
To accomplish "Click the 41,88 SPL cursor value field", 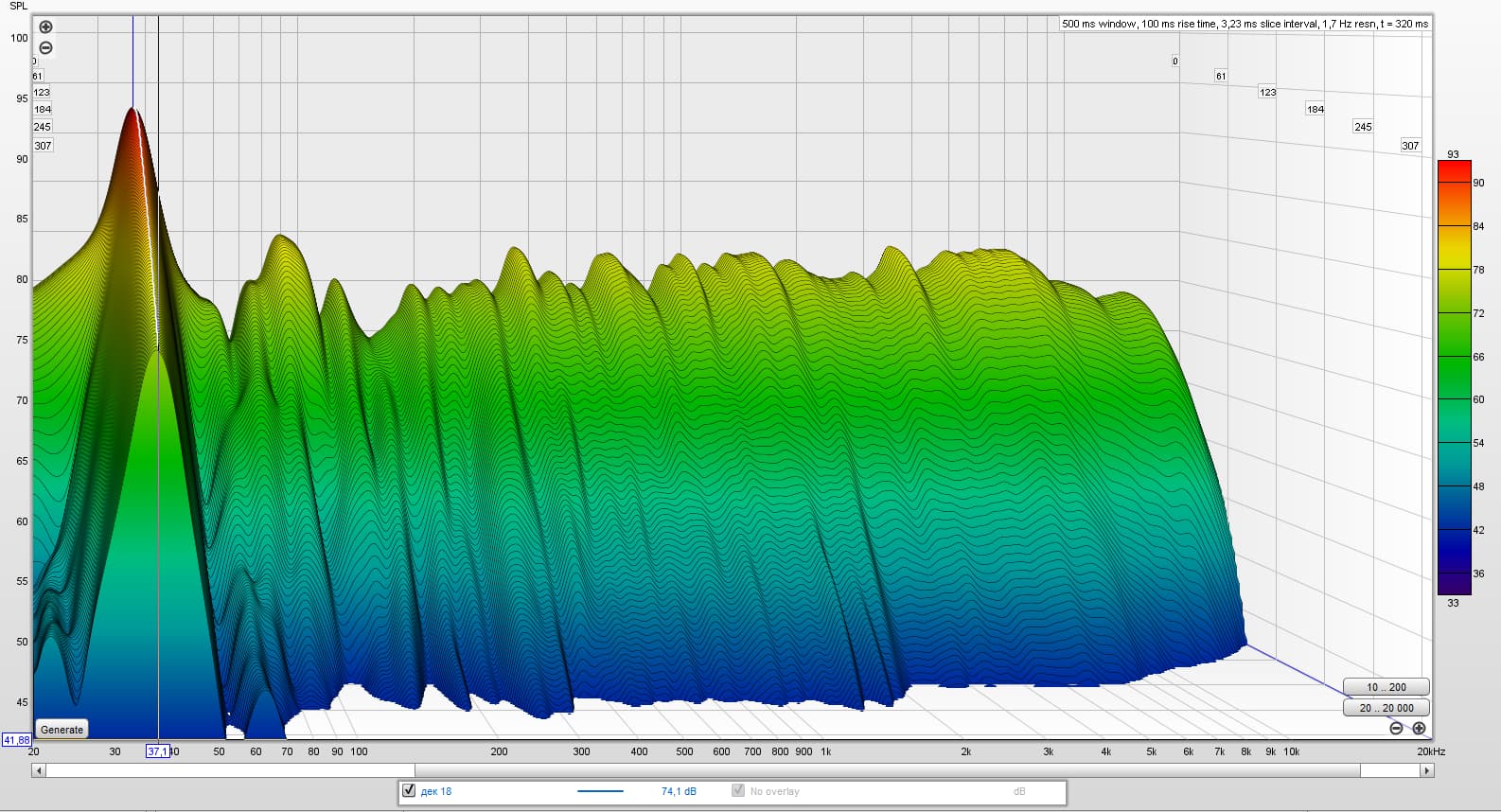I will [16, 740].
